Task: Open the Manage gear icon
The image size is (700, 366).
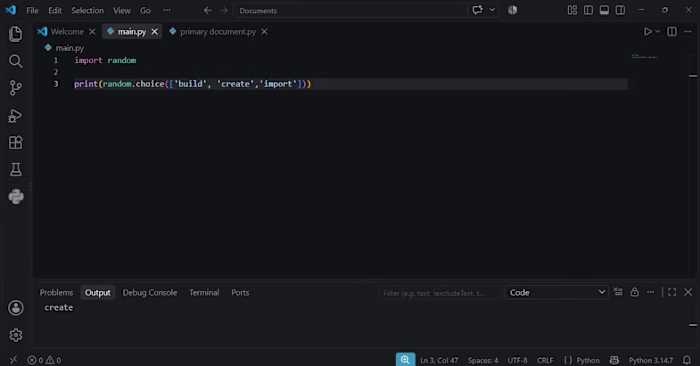Action: 16,335
